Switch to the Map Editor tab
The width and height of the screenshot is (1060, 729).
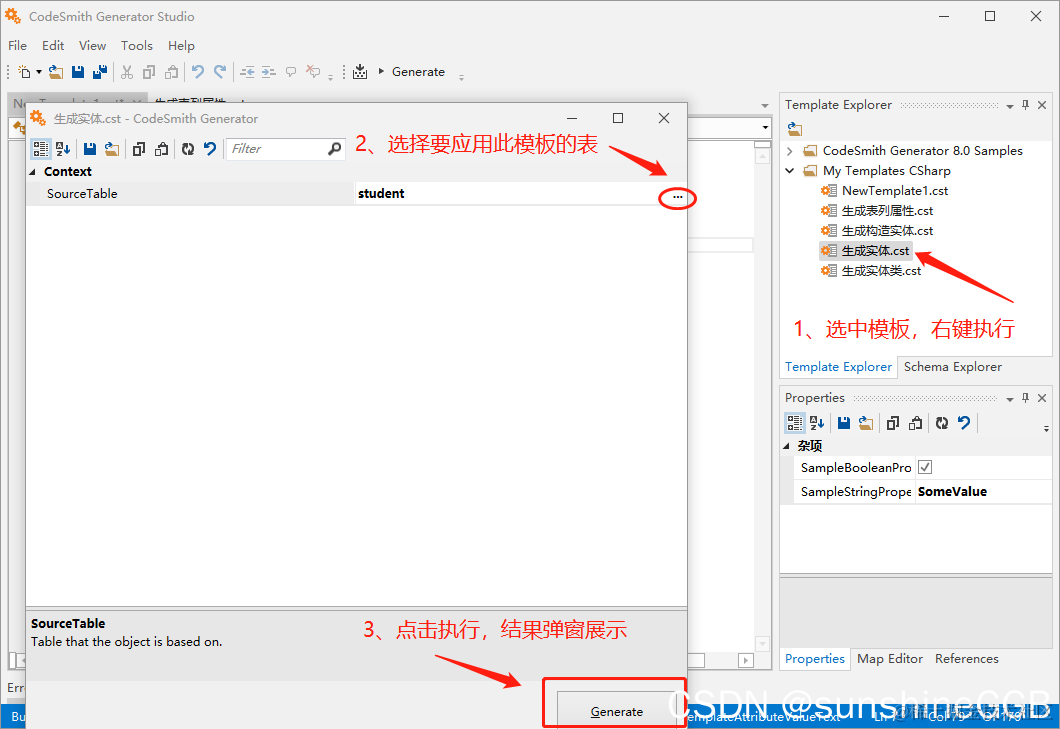tap(890, 659)
